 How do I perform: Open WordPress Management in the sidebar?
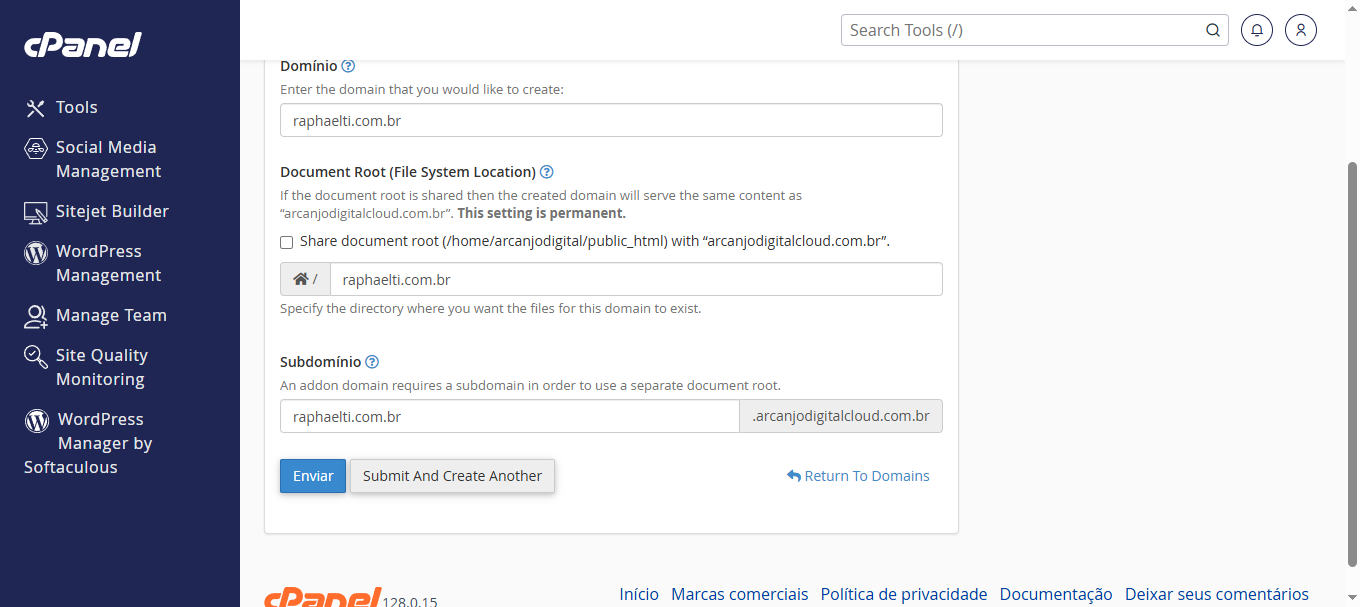[x=107, y=263]
